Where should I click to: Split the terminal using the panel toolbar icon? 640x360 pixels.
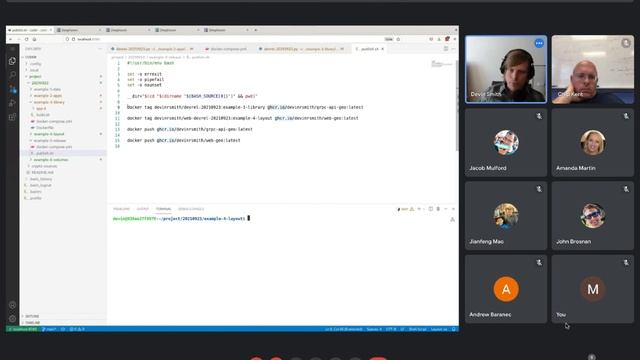pyautogui.click(x=430, y=209)
